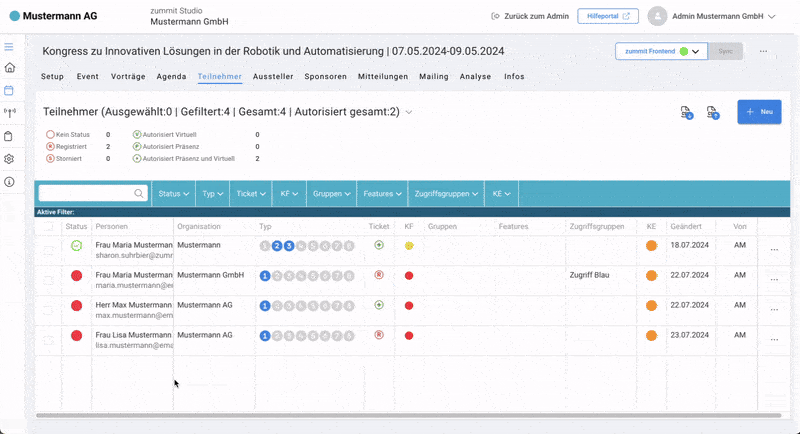
Task: Select the checkbox for Frau Lisa Mustermann's row
Action: [48, 340]
